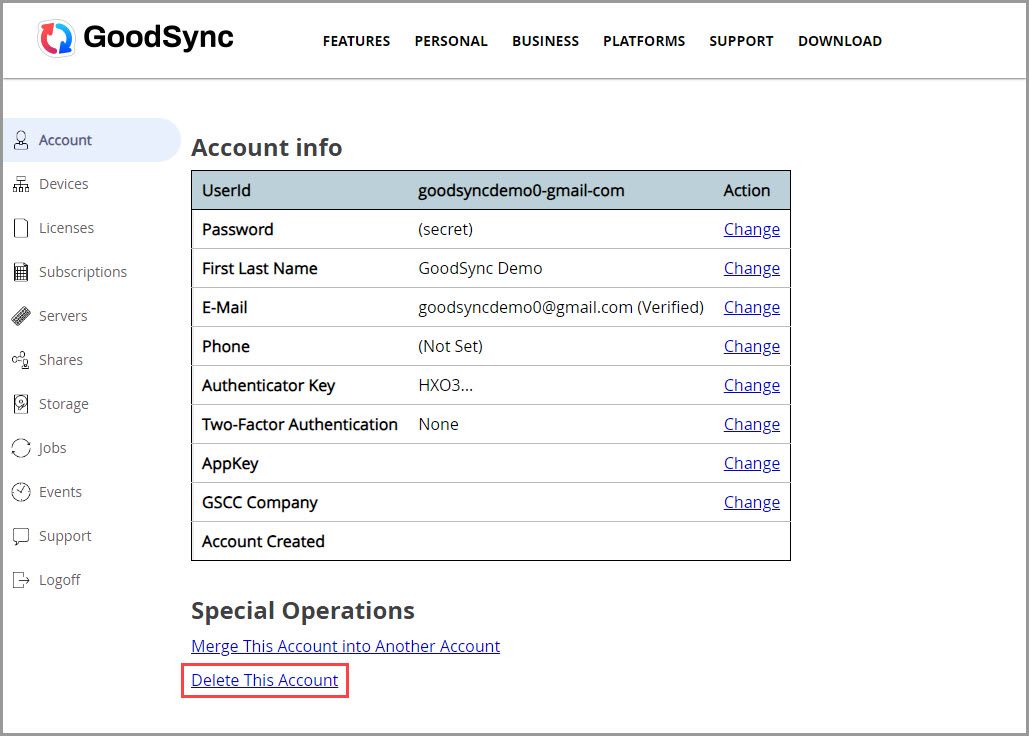
Task: Click Change link for E-Mail row
Action: [751, 308]
